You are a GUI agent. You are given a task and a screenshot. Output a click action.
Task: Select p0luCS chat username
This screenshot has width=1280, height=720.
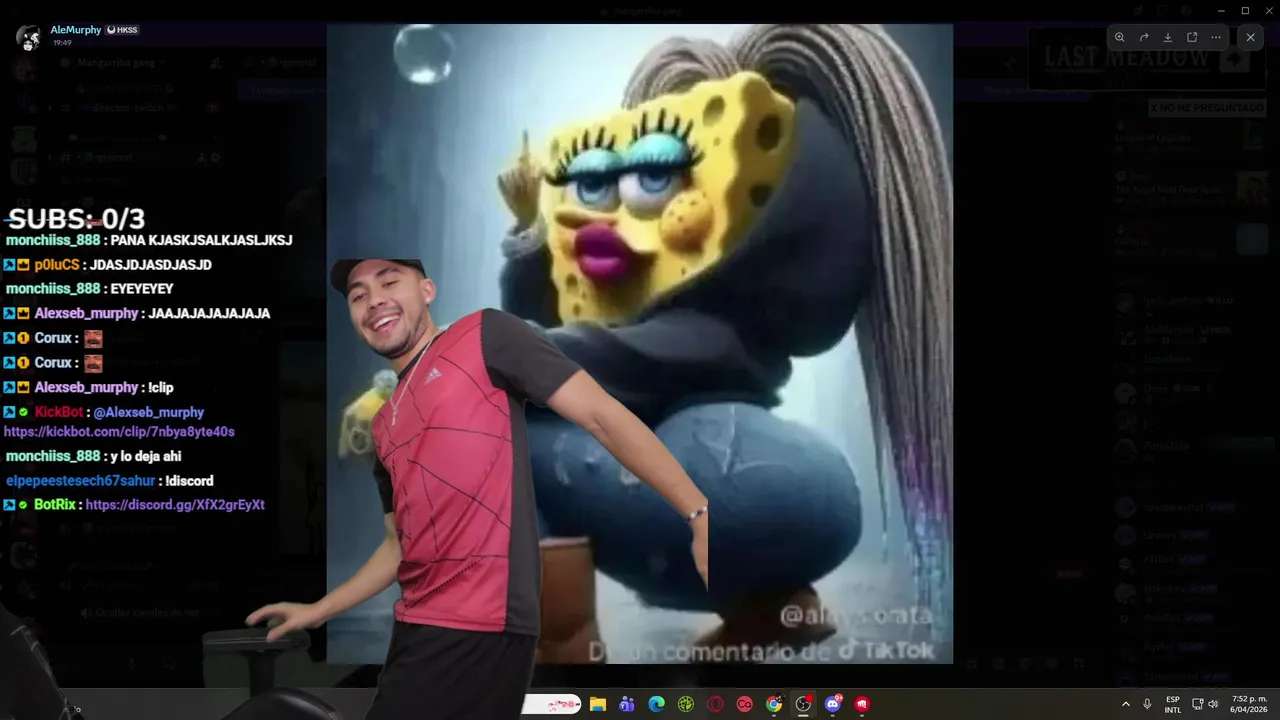(56, 265)
